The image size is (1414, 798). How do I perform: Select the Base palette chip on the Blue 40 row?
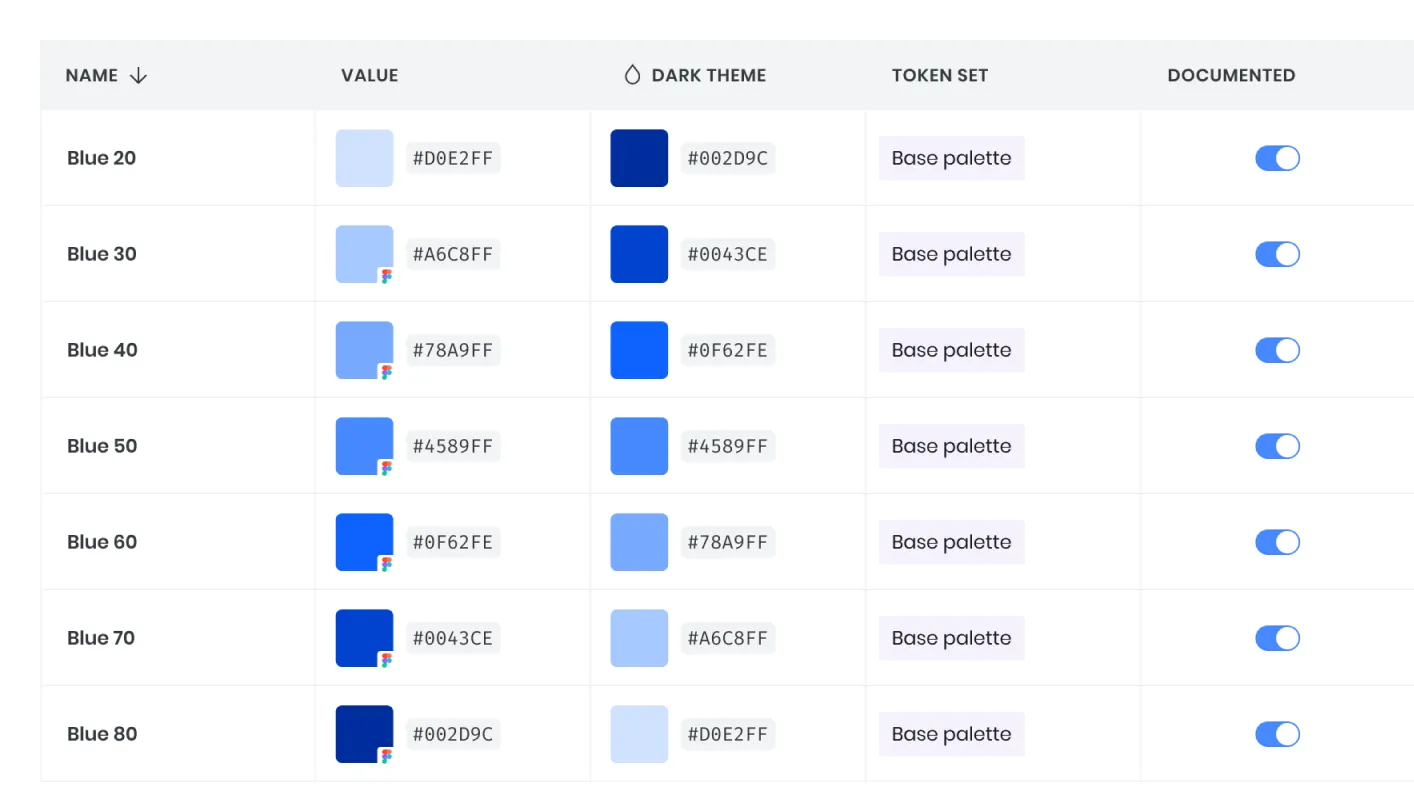(951, 350)
